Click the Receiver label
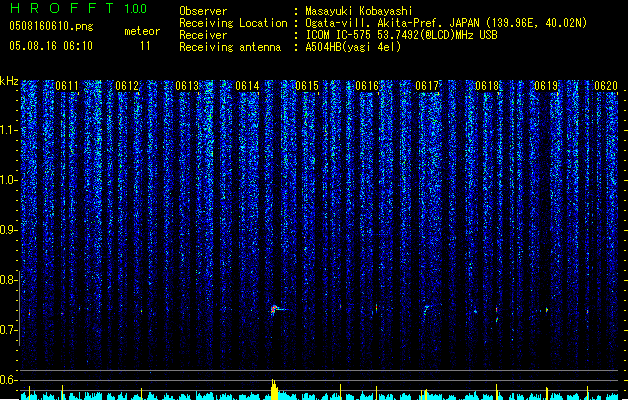The width and height of the screenshot is (629, 400). 203,35
